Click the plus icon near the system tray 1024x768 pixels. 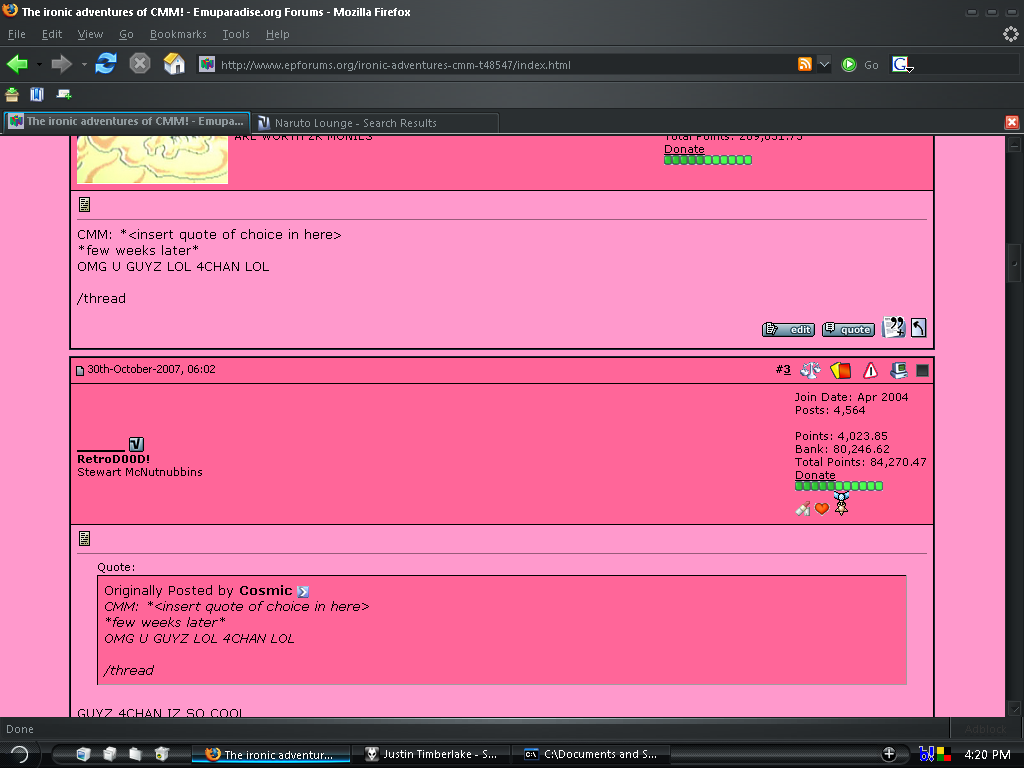click(x=888, y=754)
